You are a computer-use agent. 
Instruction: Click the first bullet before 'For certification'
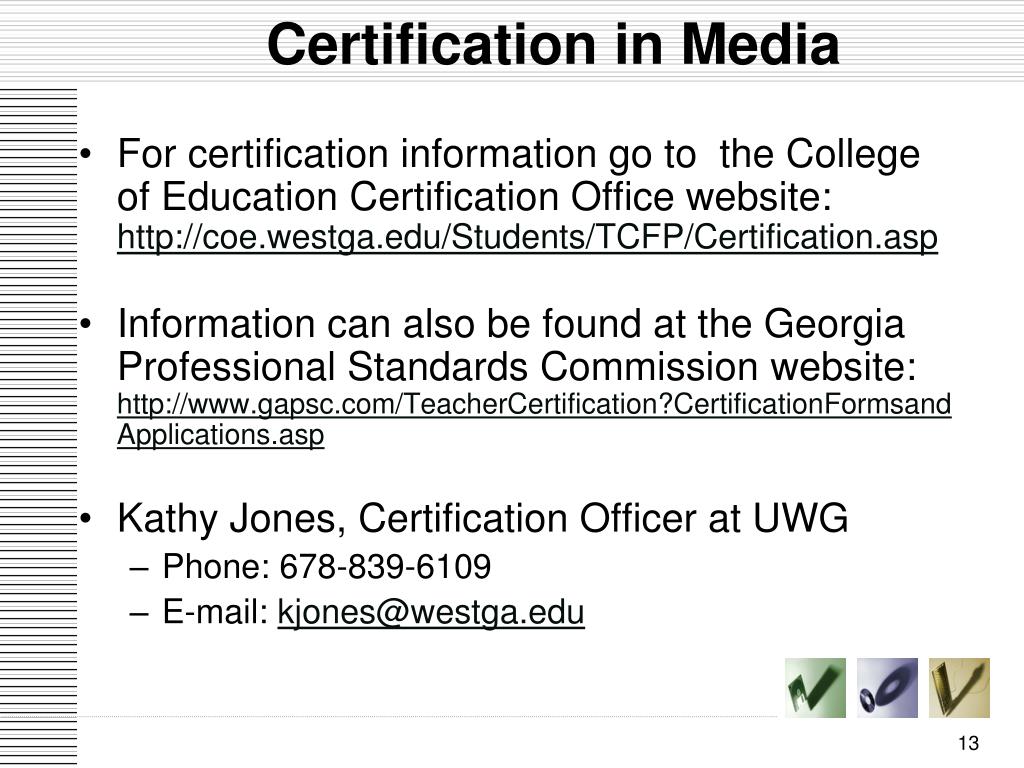click(86, 155)
